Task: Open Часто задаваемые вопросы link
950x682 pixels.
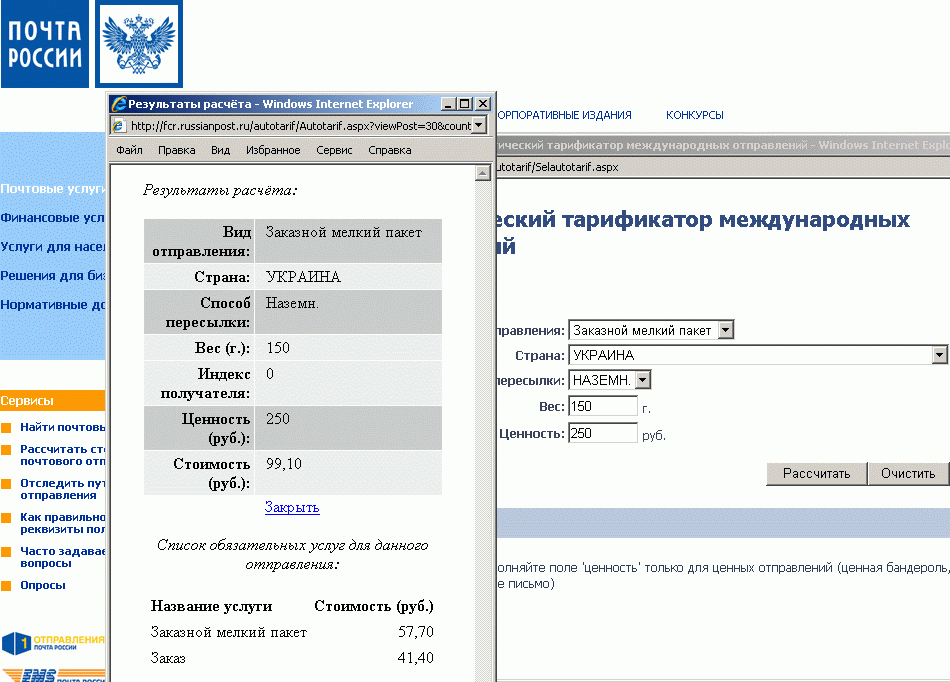Action: tap(62, 557)
